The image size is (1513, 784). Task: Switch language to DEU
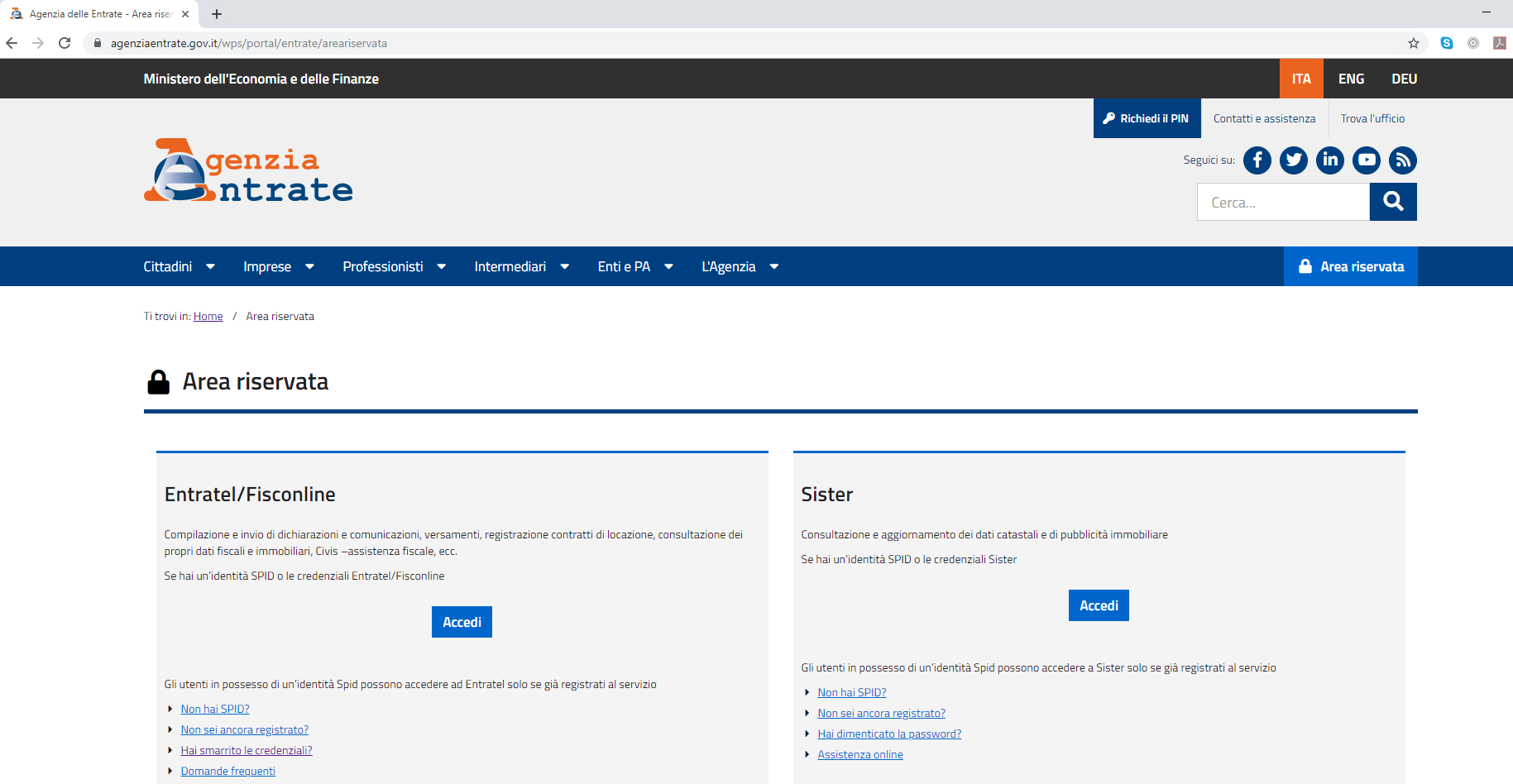click(1404, 79)
